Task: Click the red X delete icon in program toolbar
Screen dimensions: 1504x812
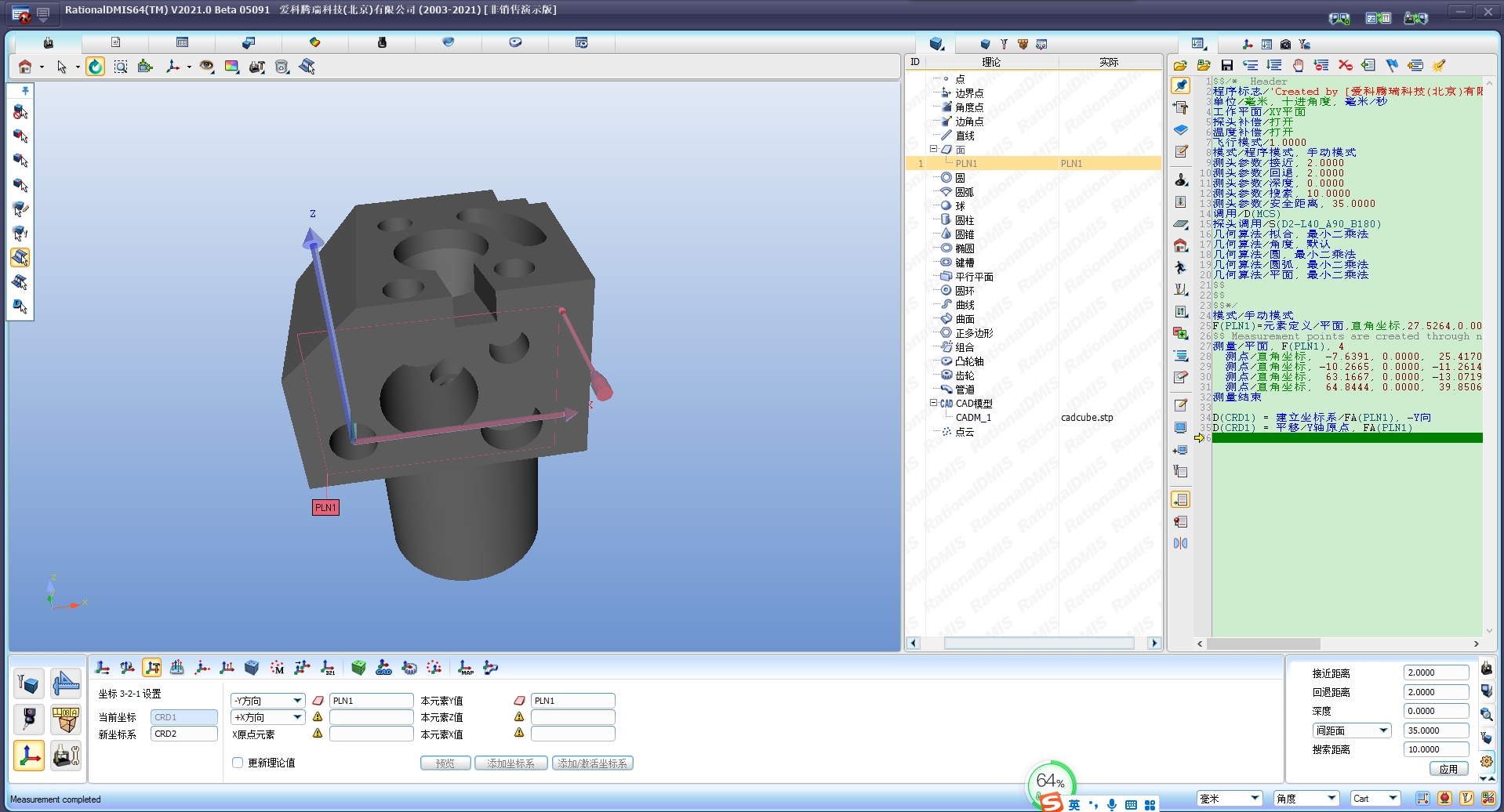Action: [x=1346, y=65]
